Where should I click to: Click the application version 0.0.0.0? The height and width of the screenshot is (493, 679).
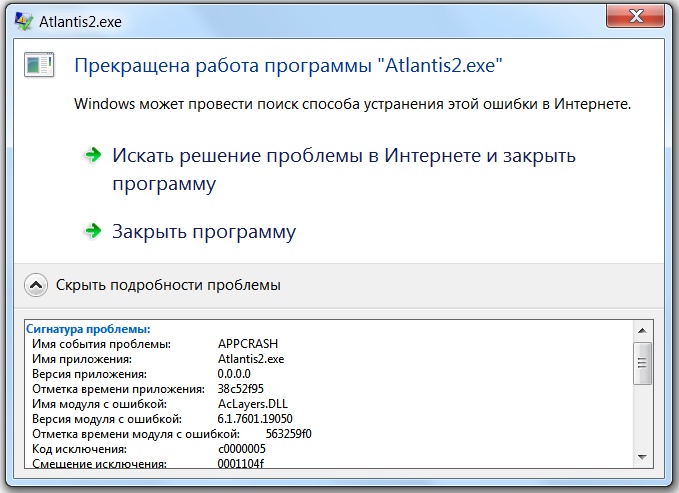pyautogui.click(x=234, y=374)
